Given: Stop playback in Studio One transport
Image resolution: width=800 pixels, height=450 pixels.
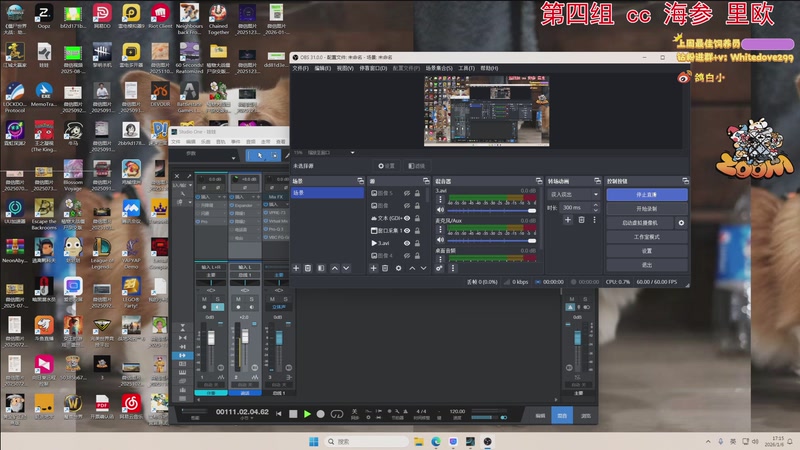Looking at the screenshot, I should pyautogui.click(x=293, y=414).
